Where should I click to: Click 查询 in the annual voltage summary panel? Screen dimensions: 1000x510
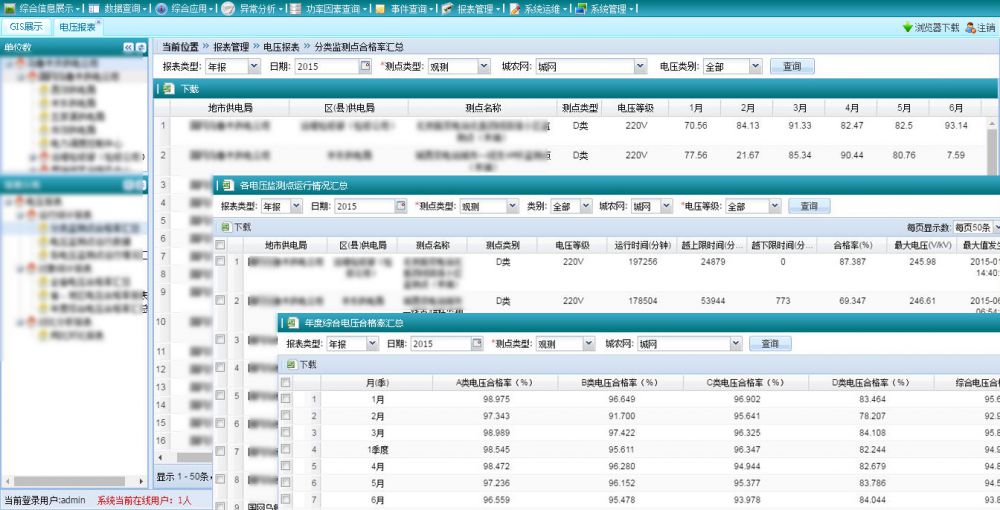769,343
